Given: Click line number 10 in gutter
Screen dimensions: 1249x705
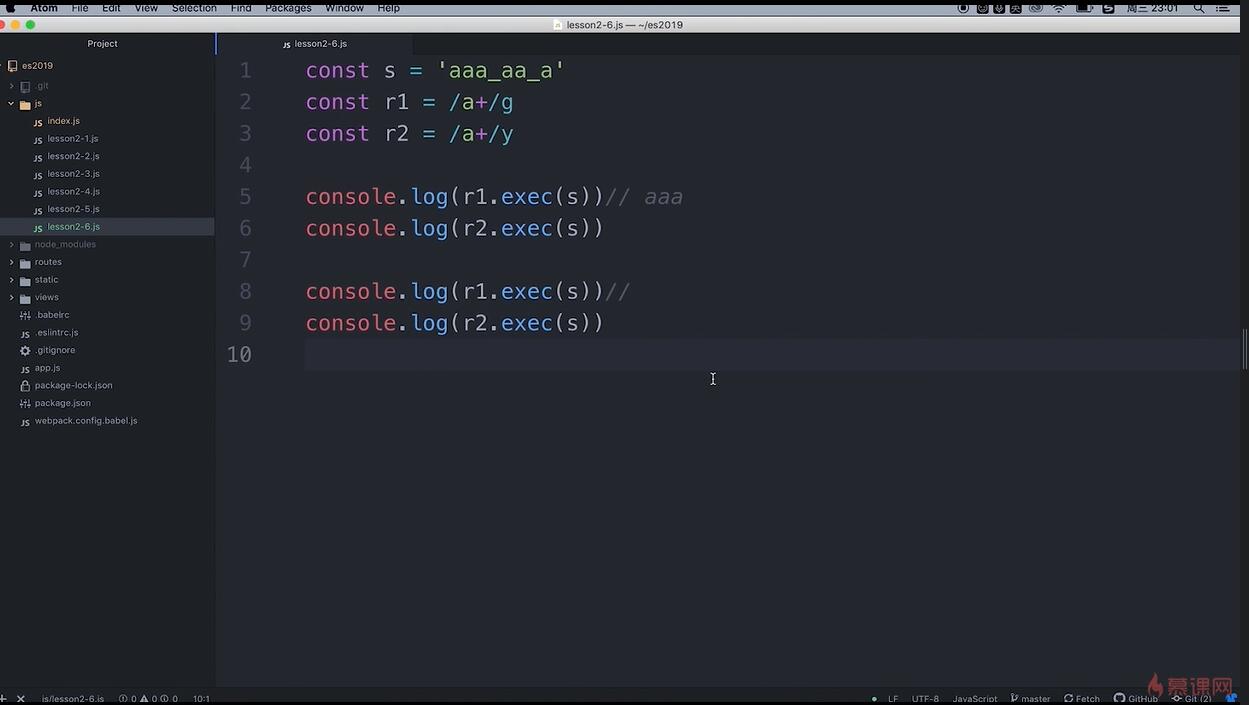Looking at the screenshot, I should point(239,354).
